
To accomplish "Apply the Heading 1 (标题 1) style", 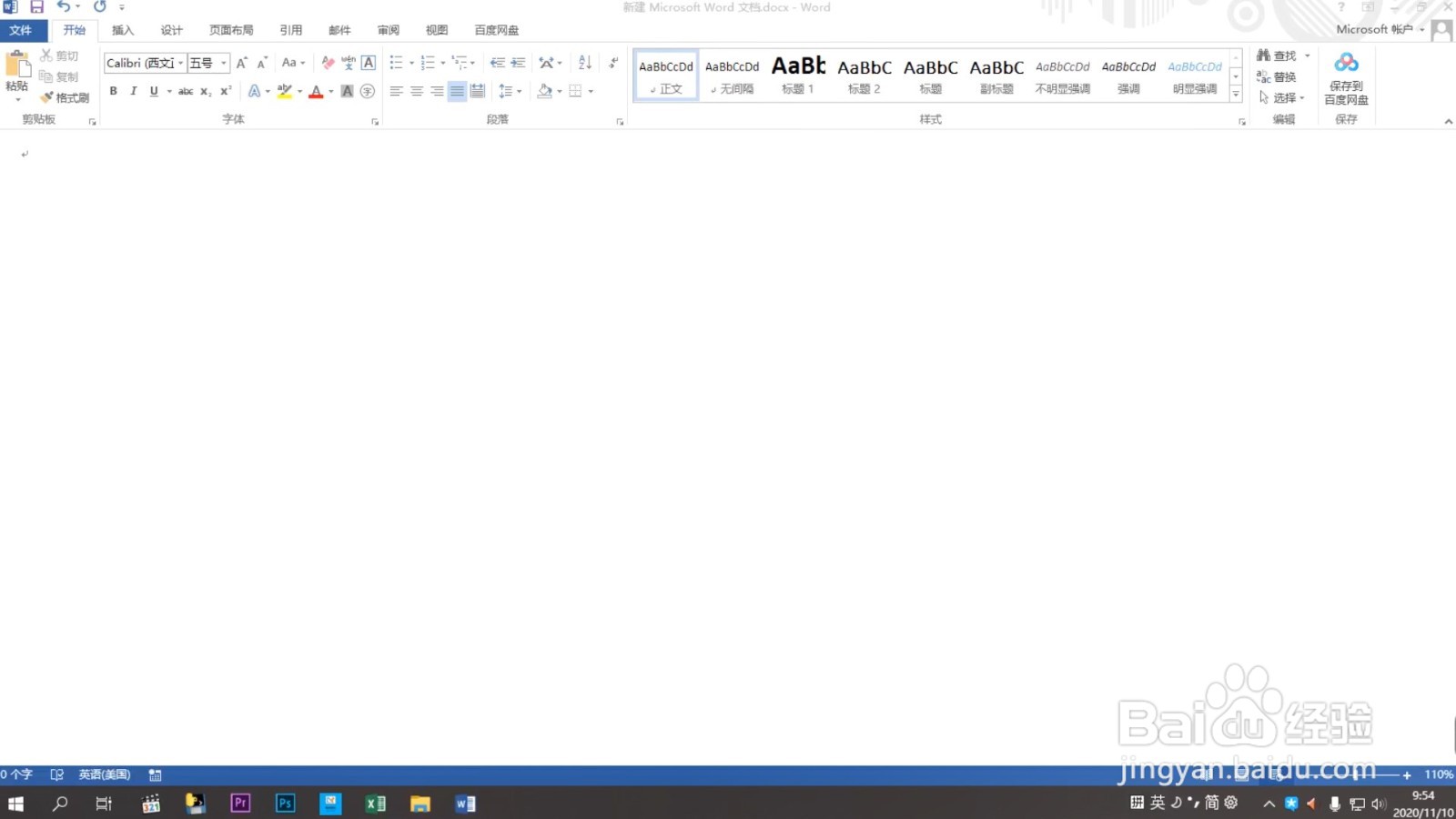I will click(x=798, y=75).
